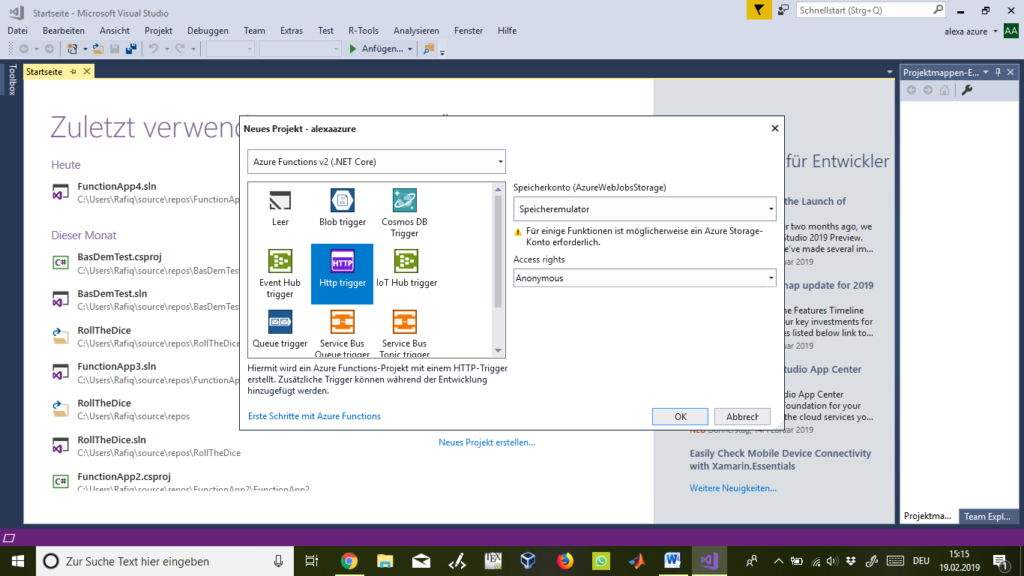Screen dimensions: 1024x576
Task: Click the Windows taskbar search box
Action: tap(165, 561)
